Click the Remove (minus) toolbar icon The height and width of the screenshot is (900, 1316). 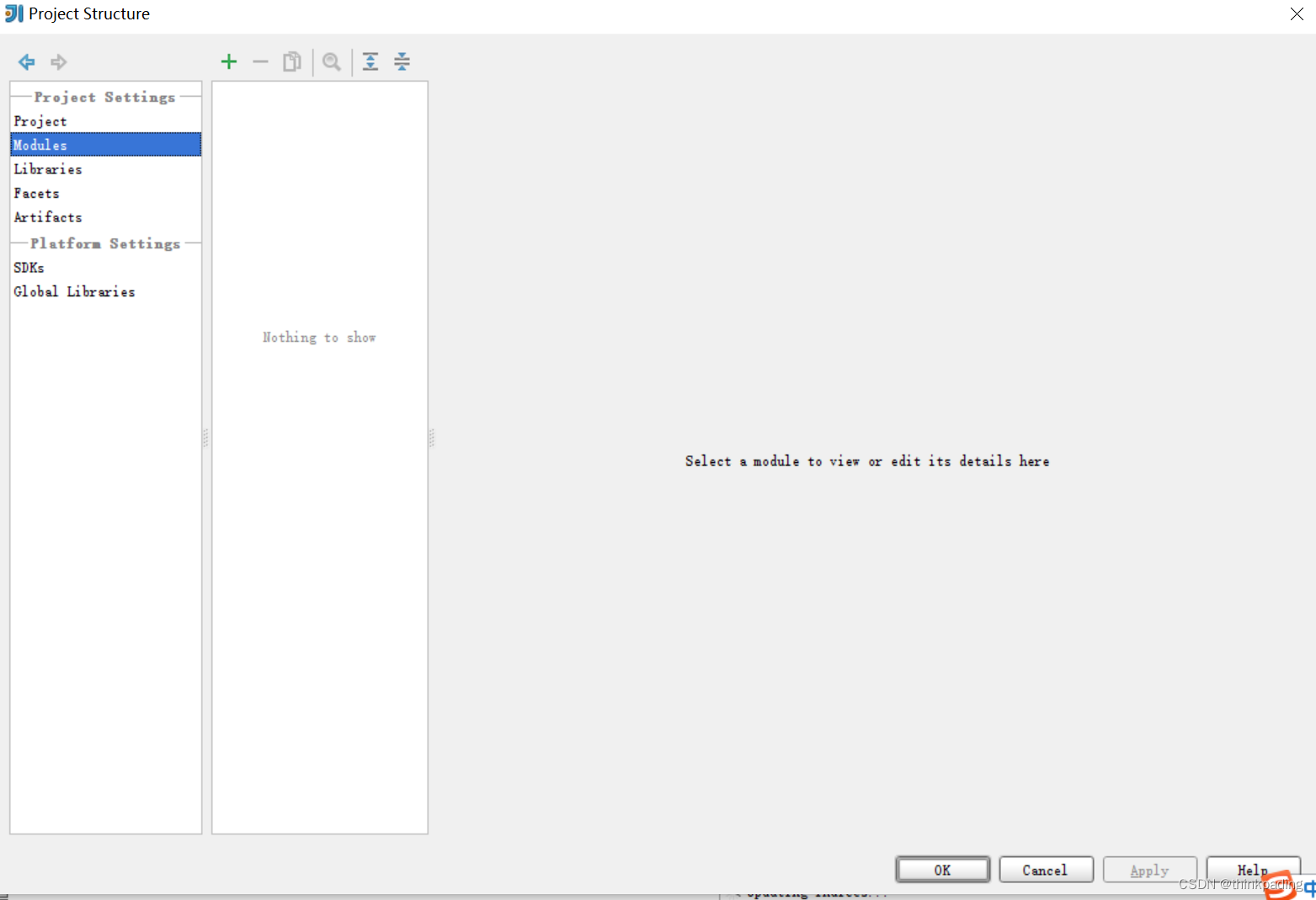click(260, 61)
